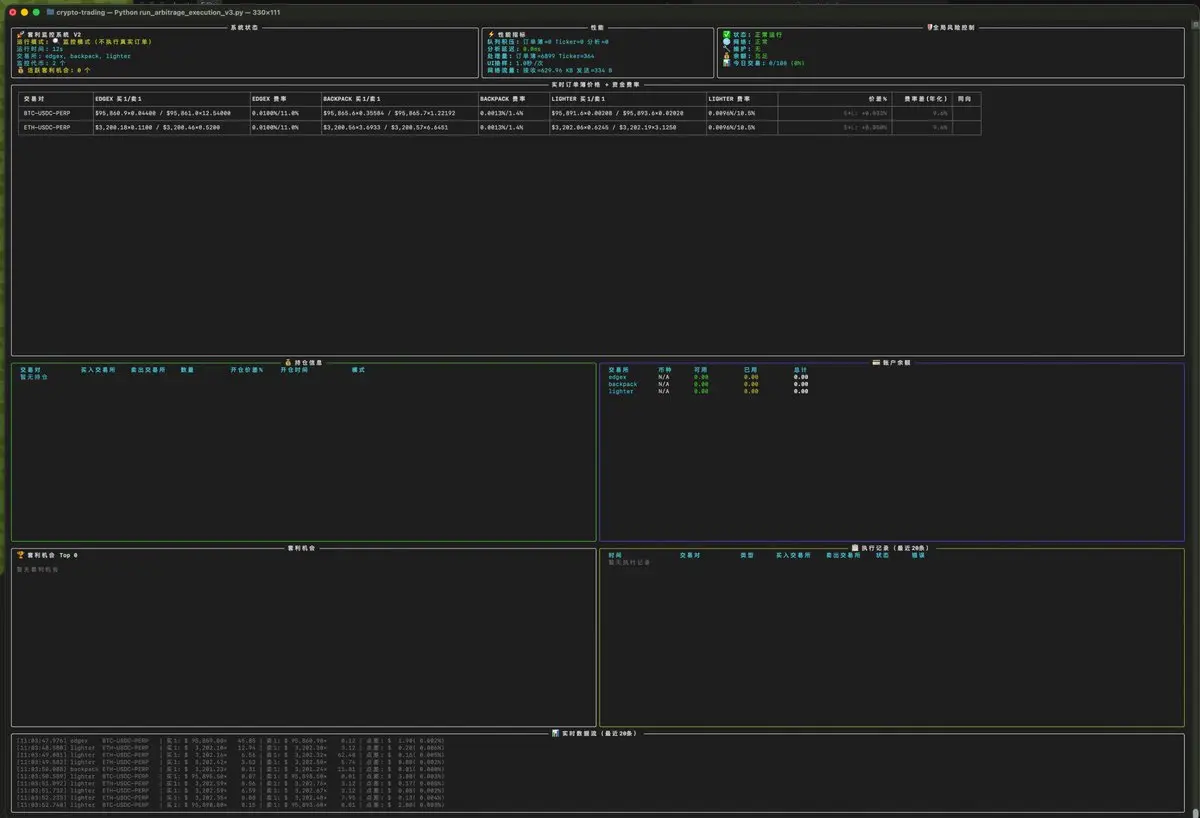The width and height of the screenshot is (1200, 818).
Task: Click the BACKPACK 费率 column header
Action: tap(502, 99)
